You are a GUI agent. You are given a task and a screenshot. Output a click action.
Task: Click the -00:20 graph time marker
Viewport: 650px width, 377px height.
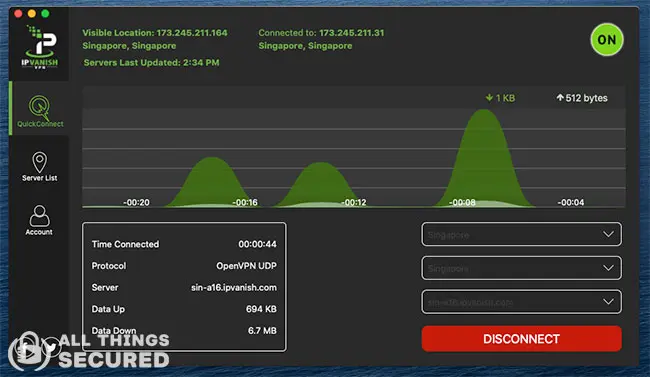[x=136, y=202]
